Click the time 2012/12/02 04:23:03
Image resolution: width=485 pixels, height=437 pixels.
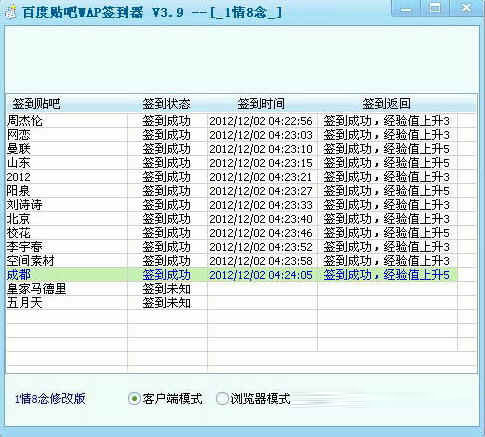tap(261, 135)
